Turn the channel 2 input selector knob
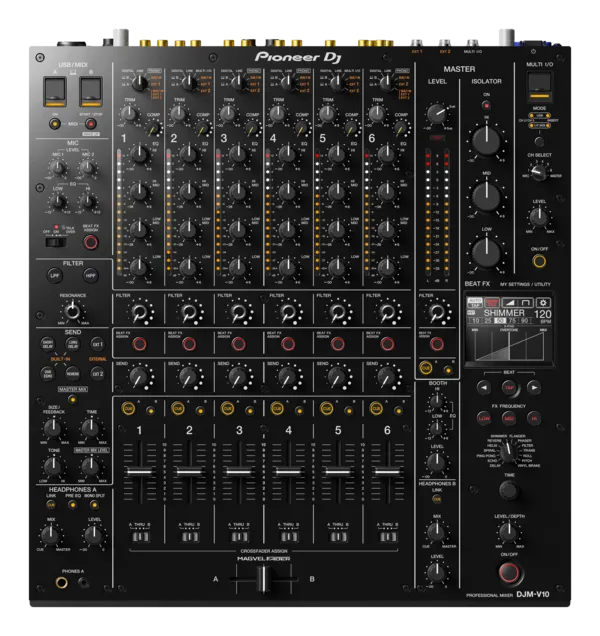Screen dimensions: 600x636 [x=189, y=83]
